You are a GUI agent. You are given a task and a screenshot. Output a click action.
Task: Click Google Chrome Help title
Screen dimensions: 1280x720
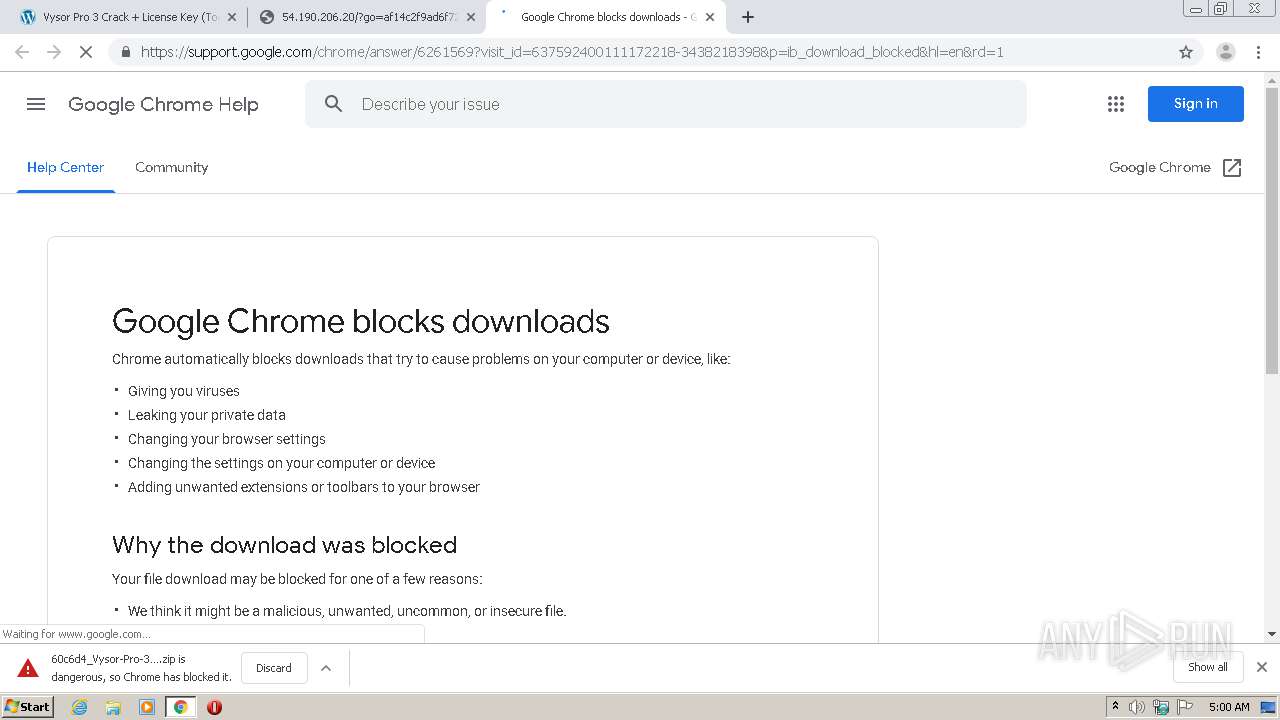click(163, 104)
